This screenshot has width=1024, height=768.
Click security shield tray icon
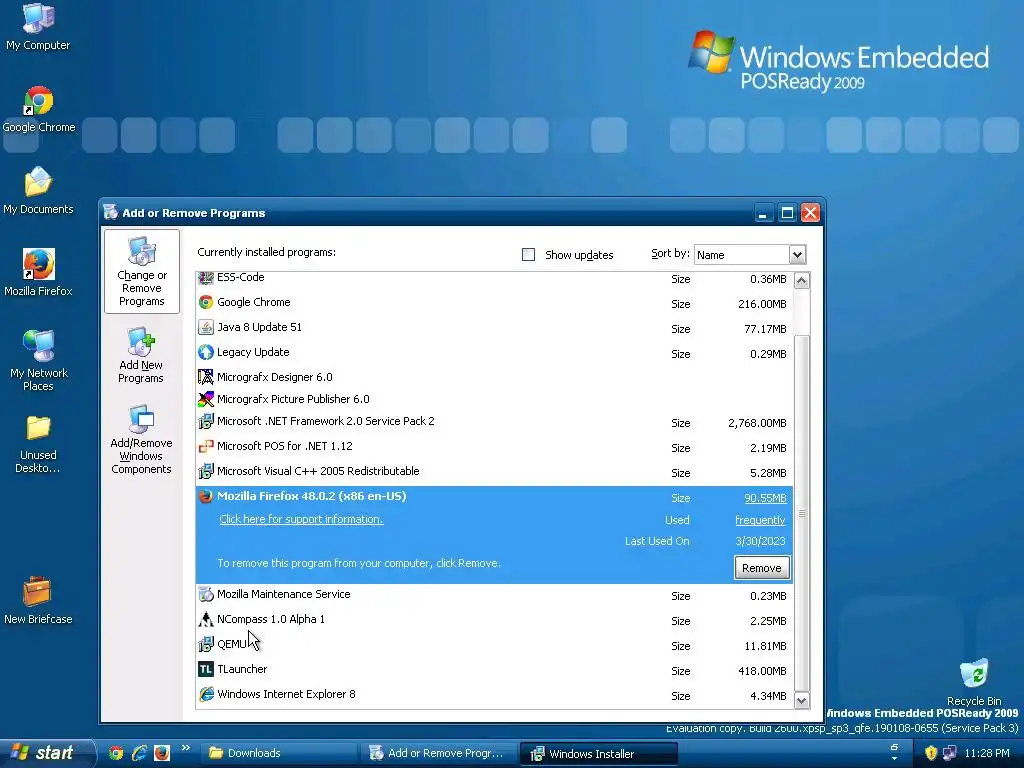click(931, 753)
